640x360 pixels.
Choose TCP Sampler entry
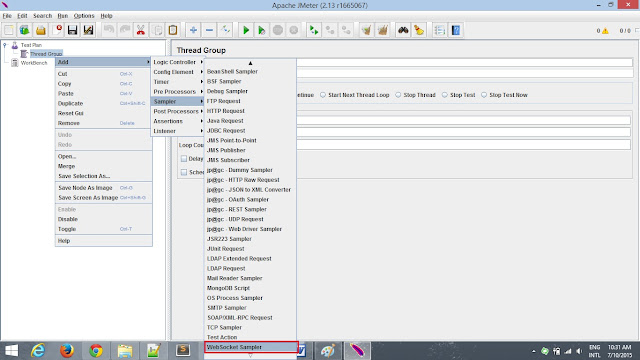[x=251, y=327]
